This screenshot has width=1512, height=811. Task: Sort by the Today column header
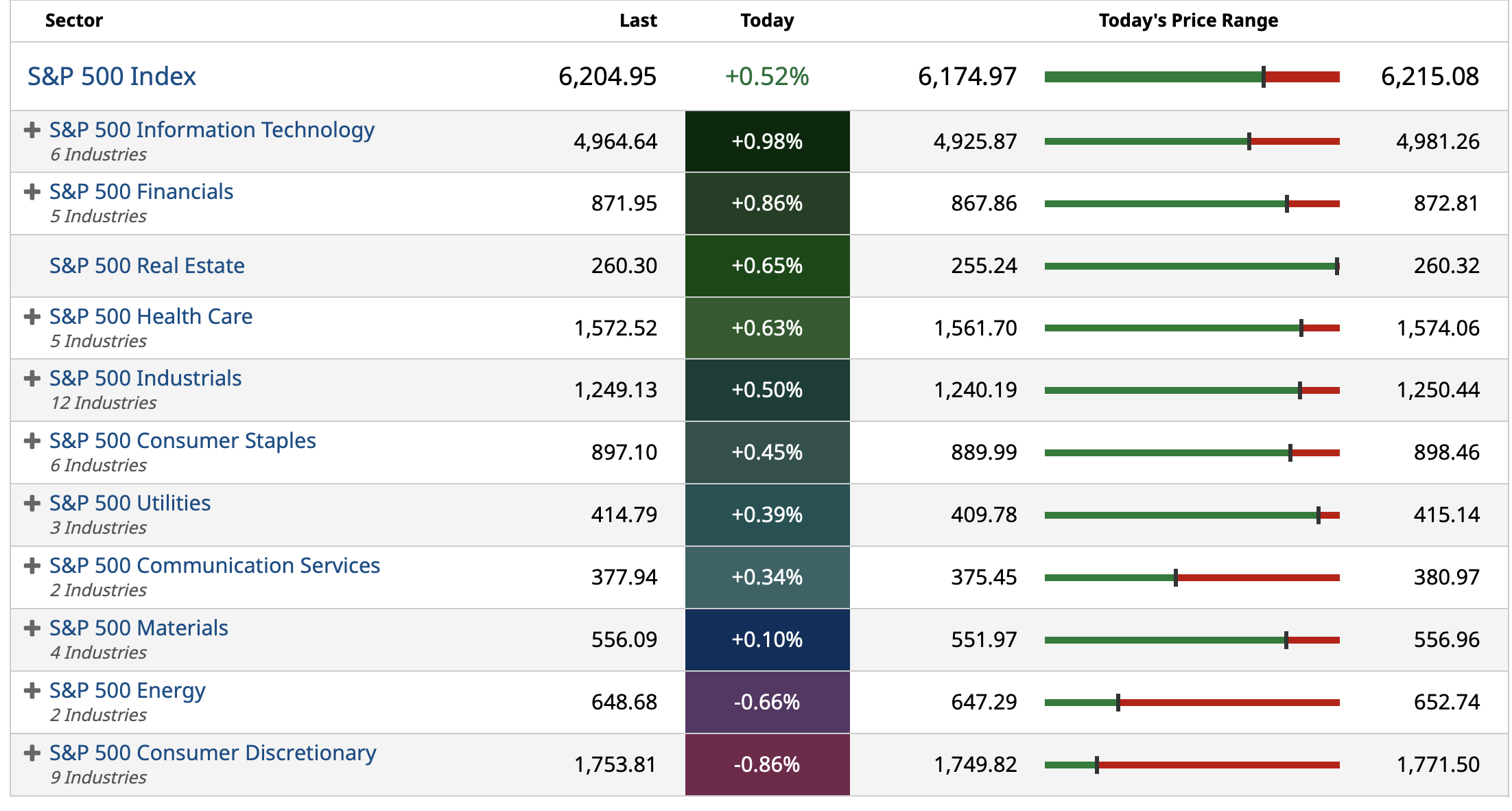click(767, 21)
